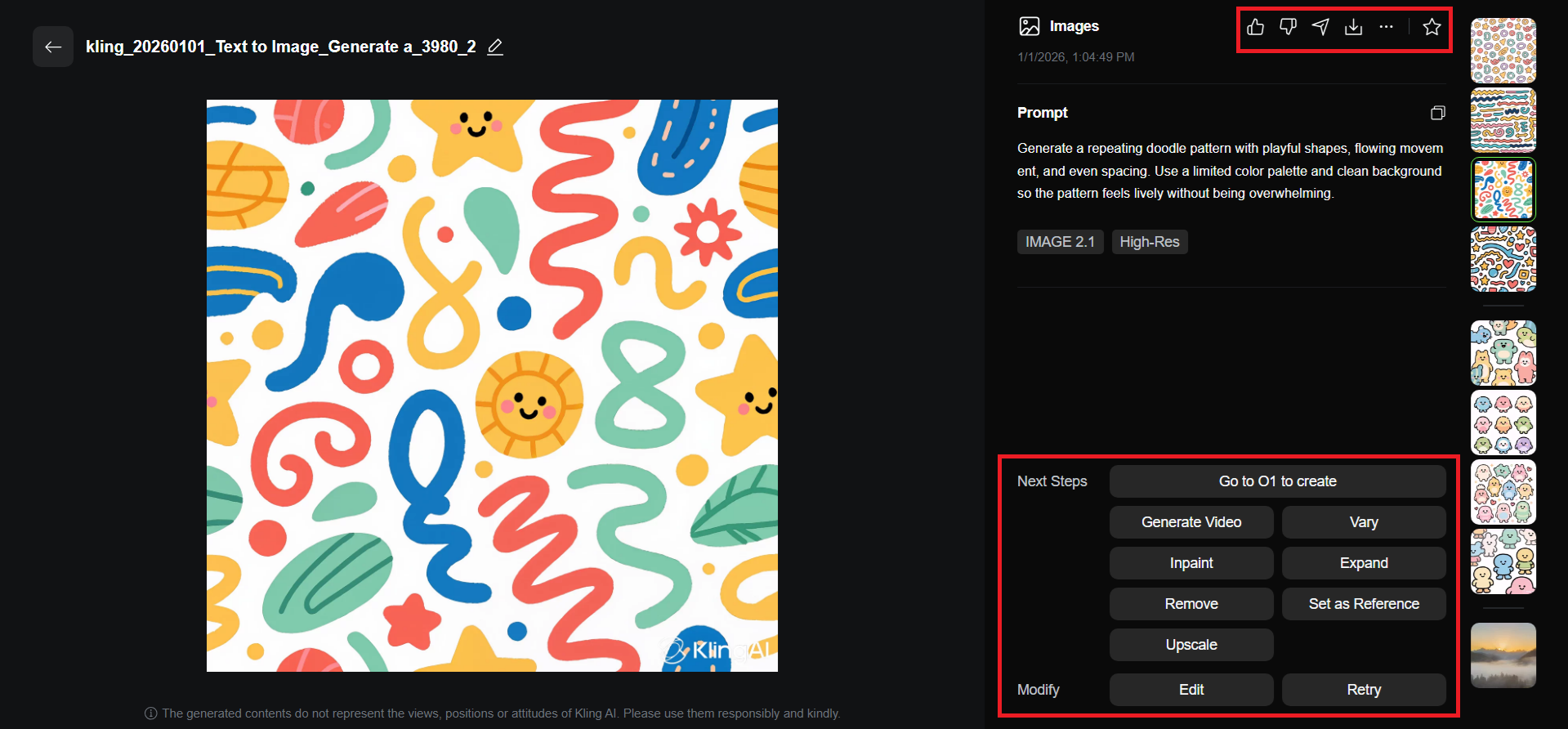
Task: Open the three-dot more options menu
Action: point(1387,27)
